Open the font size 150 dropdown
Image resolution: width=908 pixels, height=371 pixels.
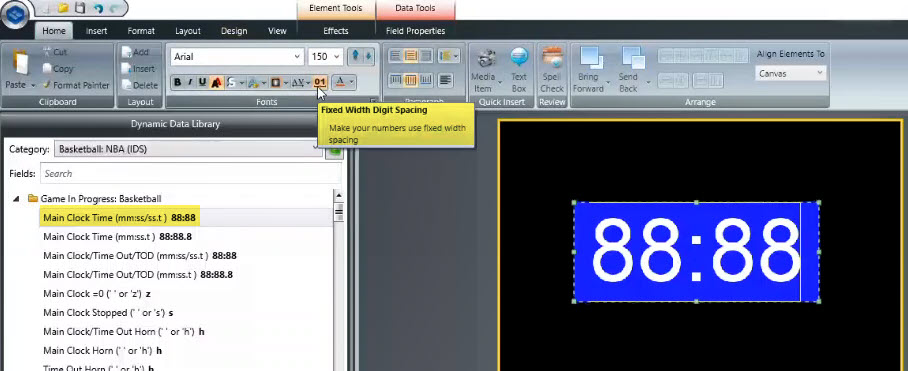point(337,57)
